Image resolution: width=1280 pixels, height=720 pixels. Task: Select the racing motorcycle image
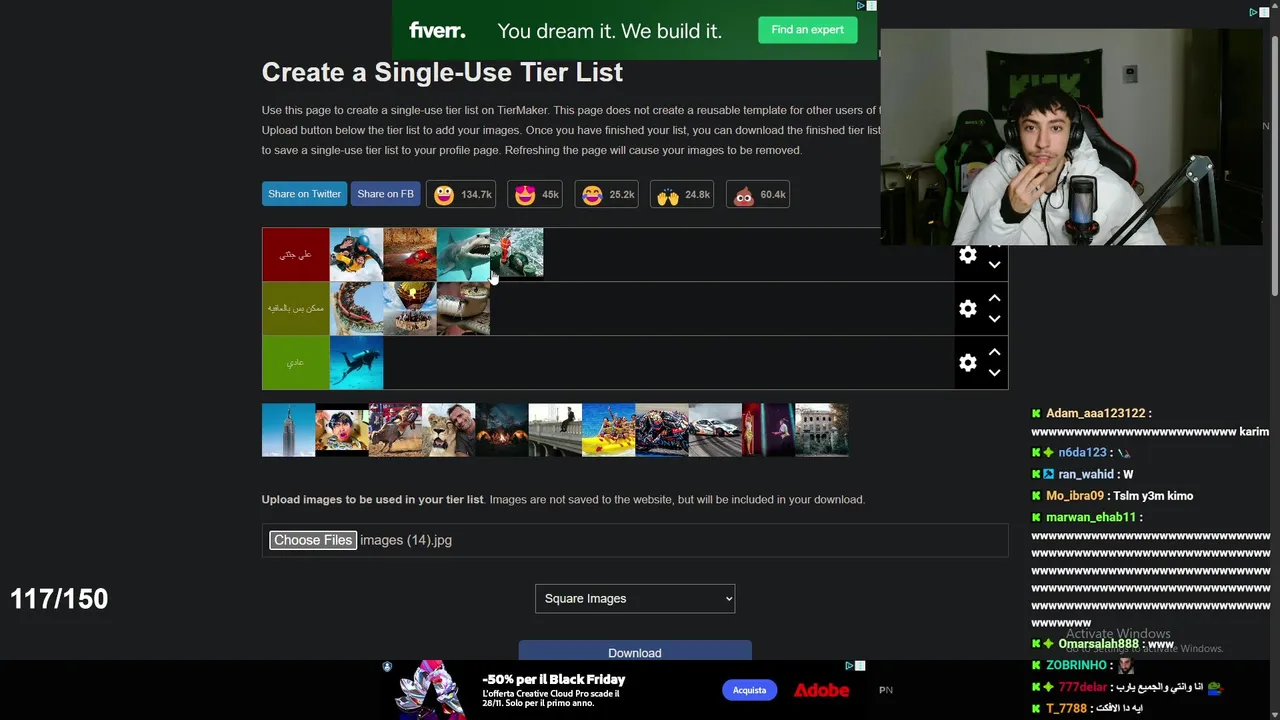(x=662, y=430)
